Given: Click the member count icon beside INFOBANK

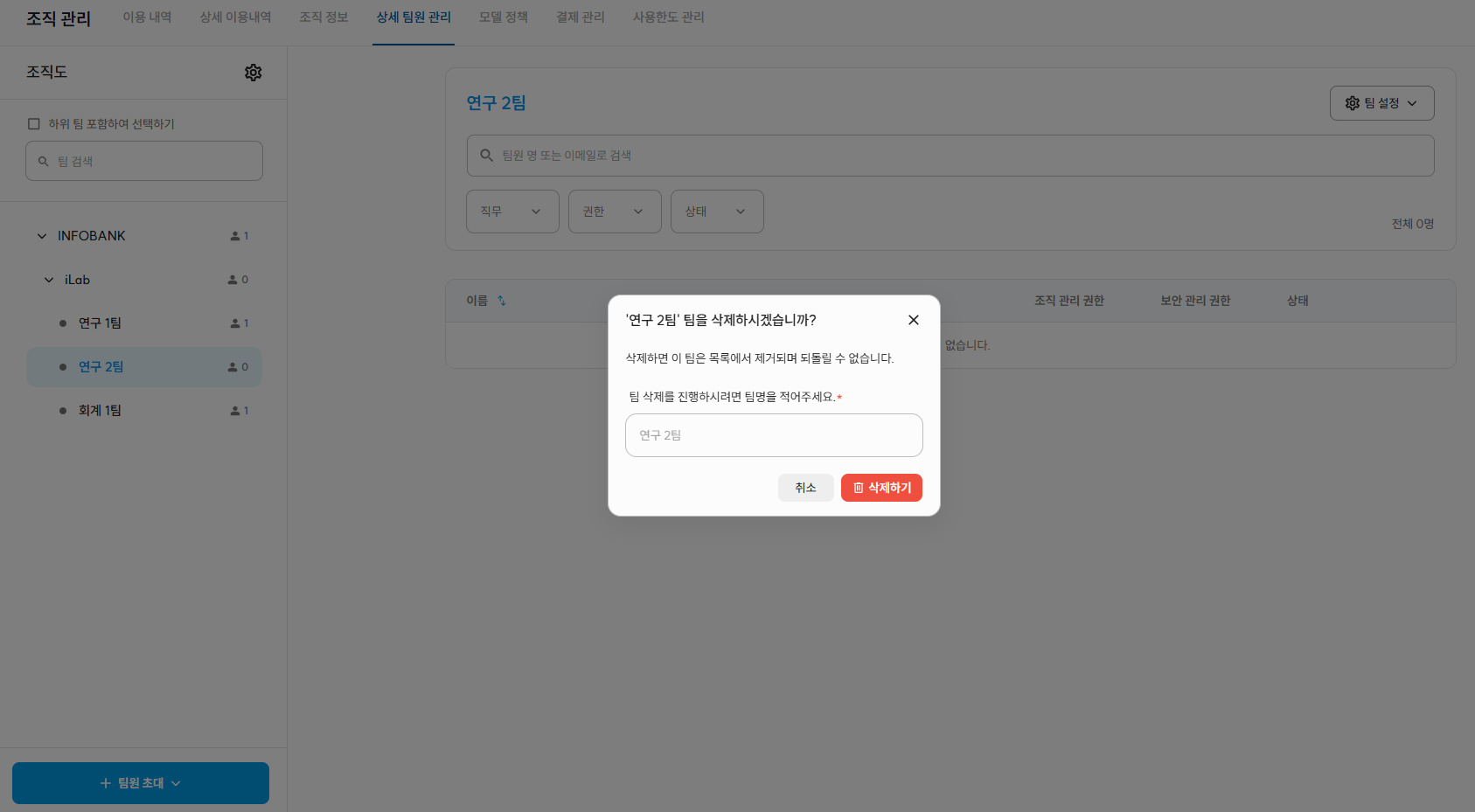Looking at the screenshot, I should click(x=235, y=236).
